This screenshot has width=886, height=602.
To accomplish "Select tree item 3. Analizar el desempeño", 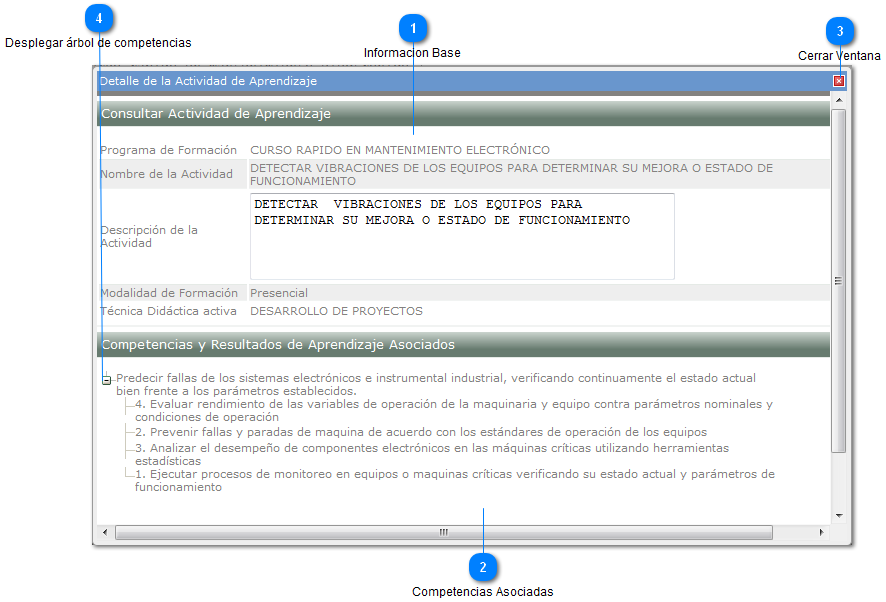I will [x=432, y=454].
